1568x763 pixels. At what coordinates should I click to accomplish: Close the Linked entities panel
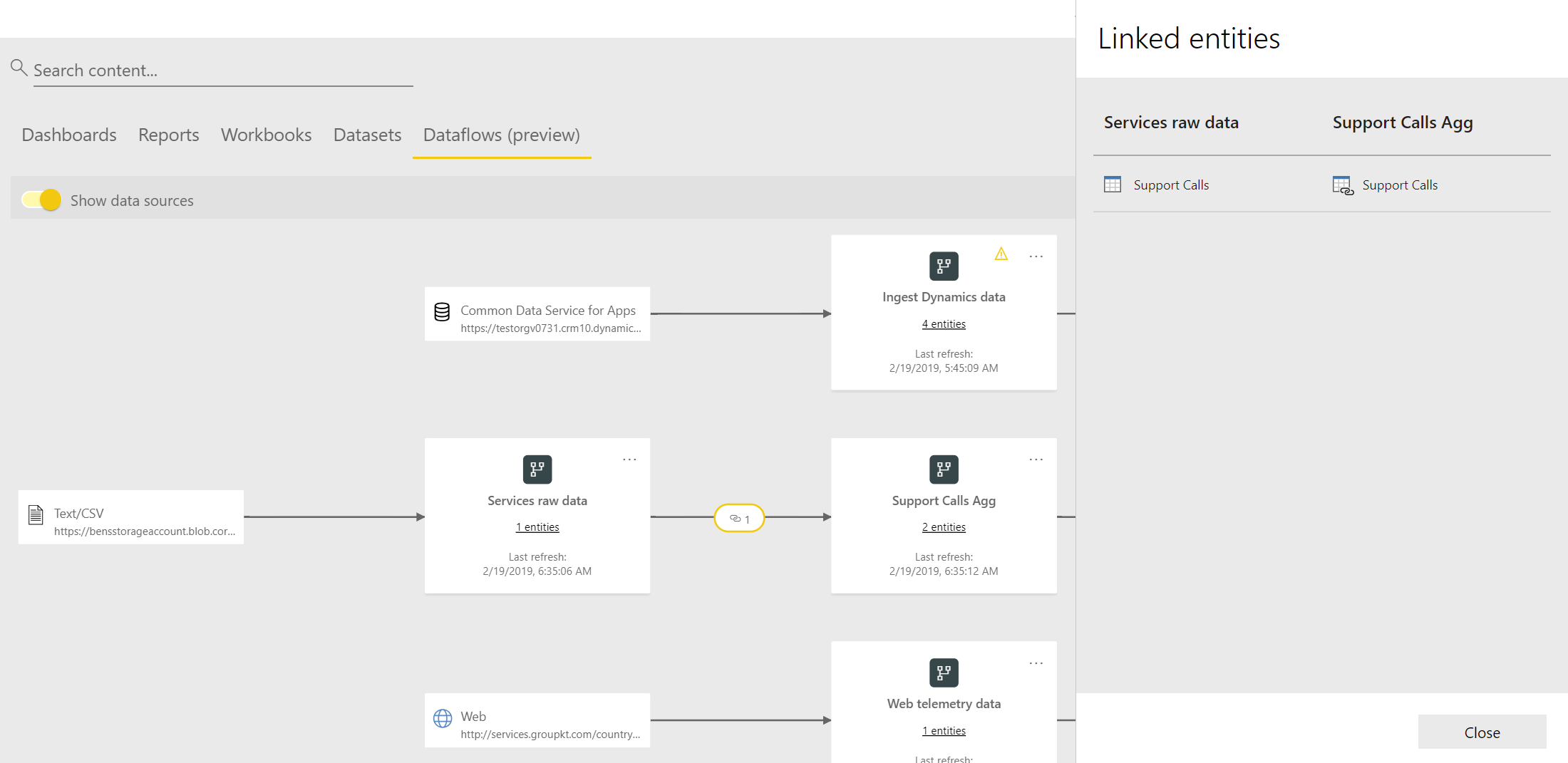(1482, 732)
